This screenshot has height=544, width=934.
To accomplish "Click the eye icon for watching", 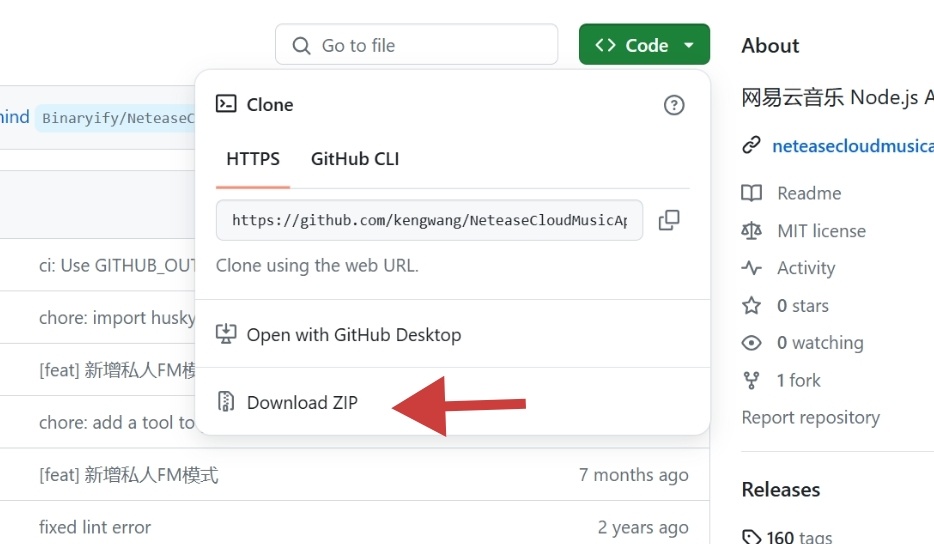I will tap(751, 343).
